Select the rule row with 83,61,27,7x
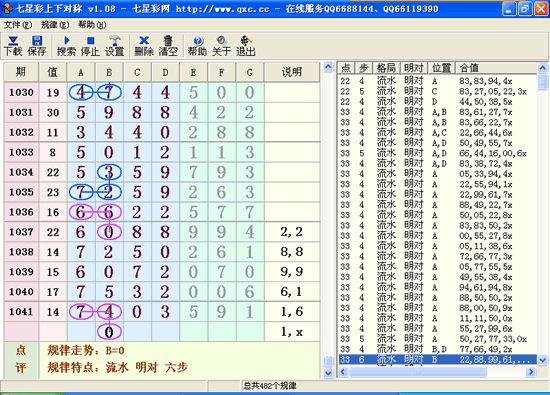The width and height of the screenshot is (550, 395). (437, 112)
